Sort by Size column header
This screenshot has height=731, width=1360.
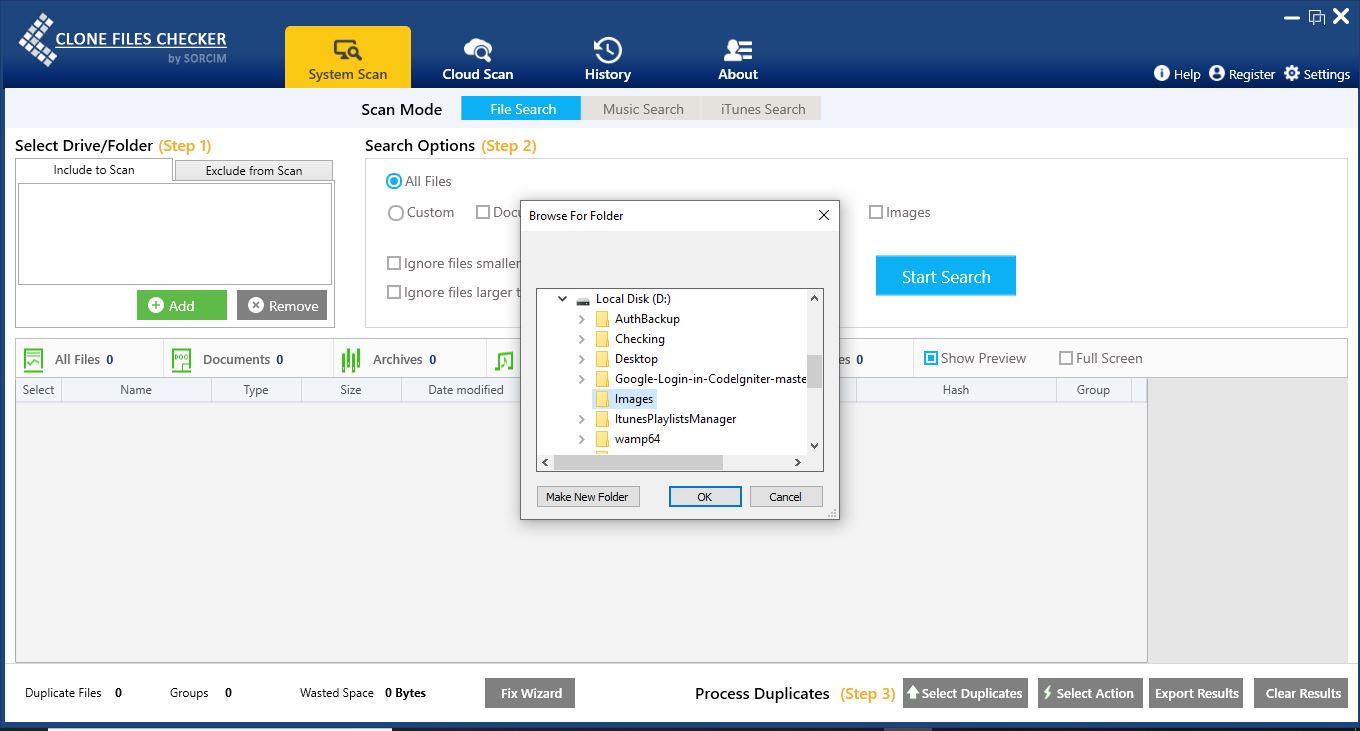point(351,390)
